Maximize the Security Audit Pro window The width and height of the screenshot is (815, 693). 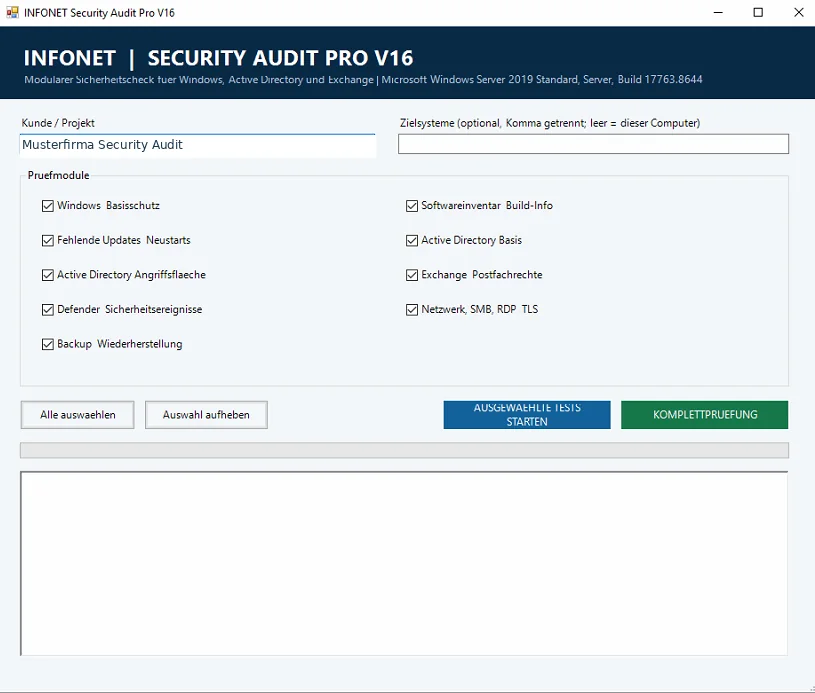[x=758, y=12]
